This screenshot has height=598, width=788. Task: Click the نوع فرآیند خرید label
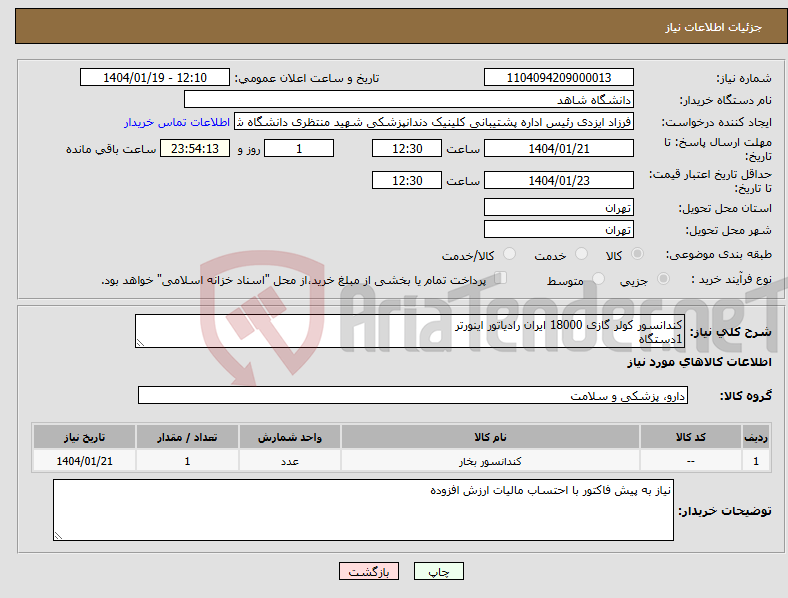click(732, 279)
